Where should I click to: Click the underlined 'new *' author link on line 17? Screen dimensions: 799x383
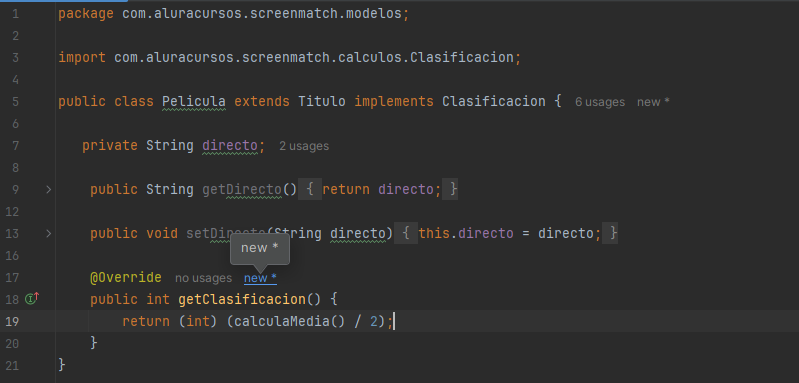[260, 278]
